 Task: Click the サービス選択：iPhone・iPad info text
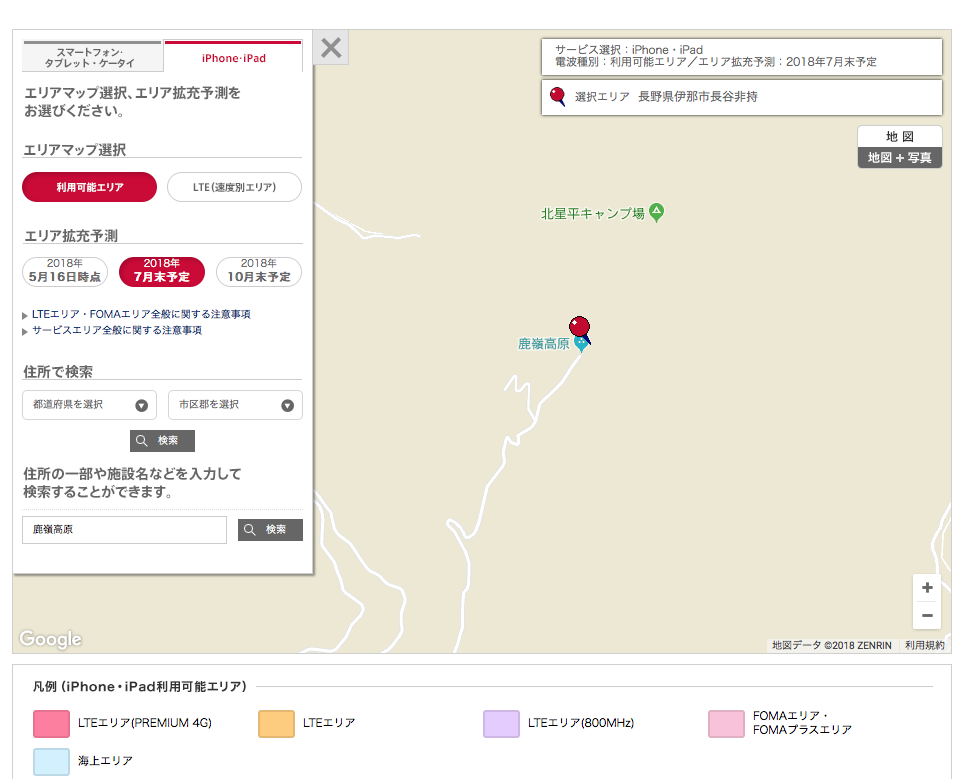(628, 49)
